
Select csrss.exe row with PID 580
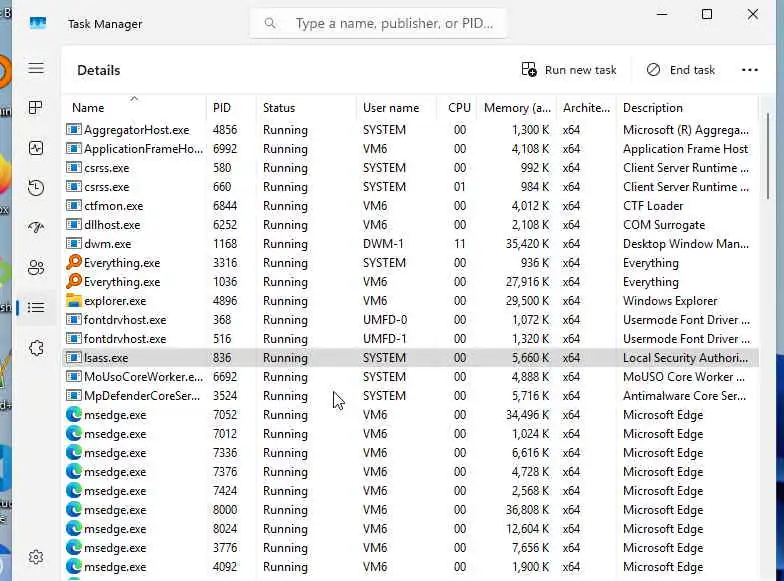pyautogui.click(x=410, y=168)
